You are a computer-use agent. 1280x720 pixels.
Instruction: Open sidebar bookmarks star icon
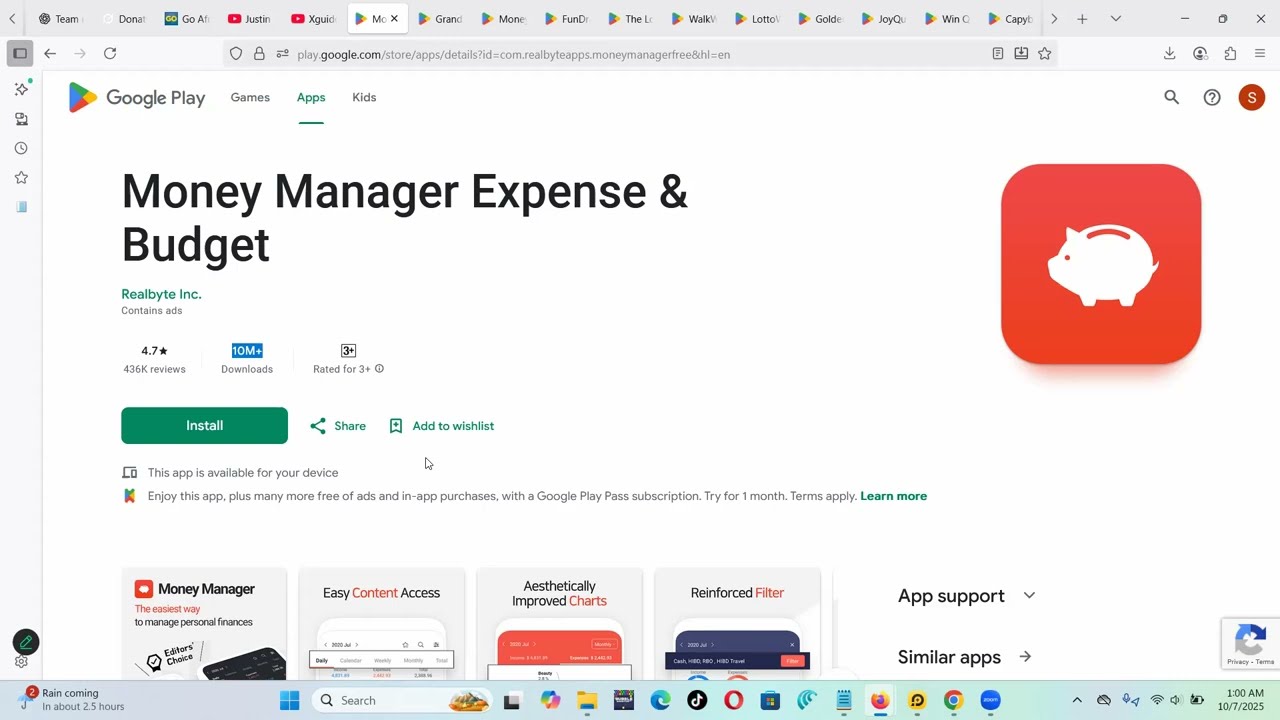click(21, 178)
